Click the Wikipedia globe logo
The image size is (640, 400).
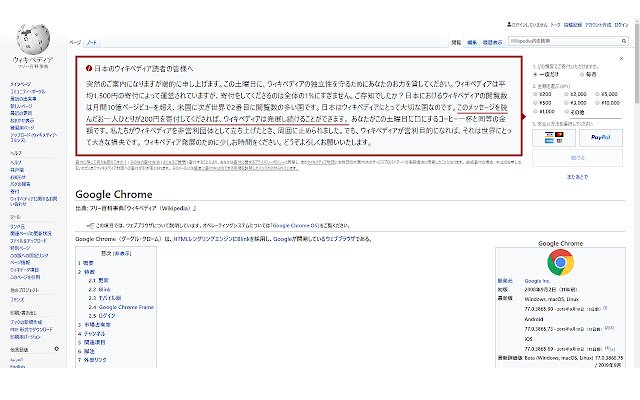(33, 39)
